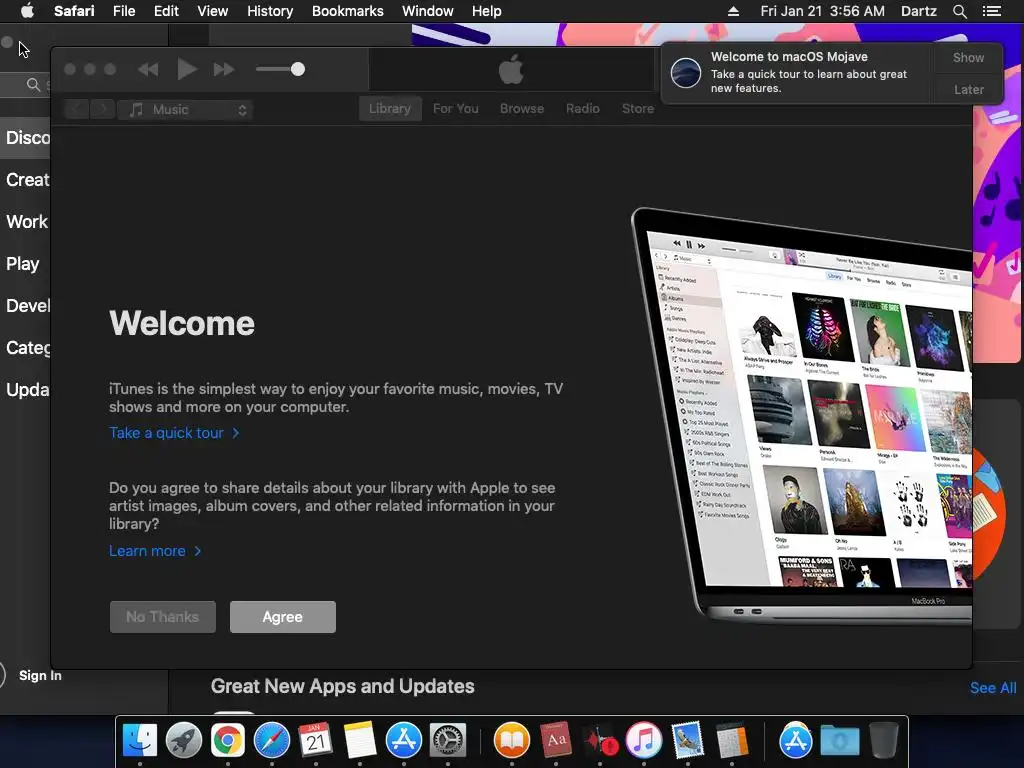The width and height of the screenshot is (1024, 768).
Task: Click the Agree button
Action: pyautogui.click(x=283, y=617)
